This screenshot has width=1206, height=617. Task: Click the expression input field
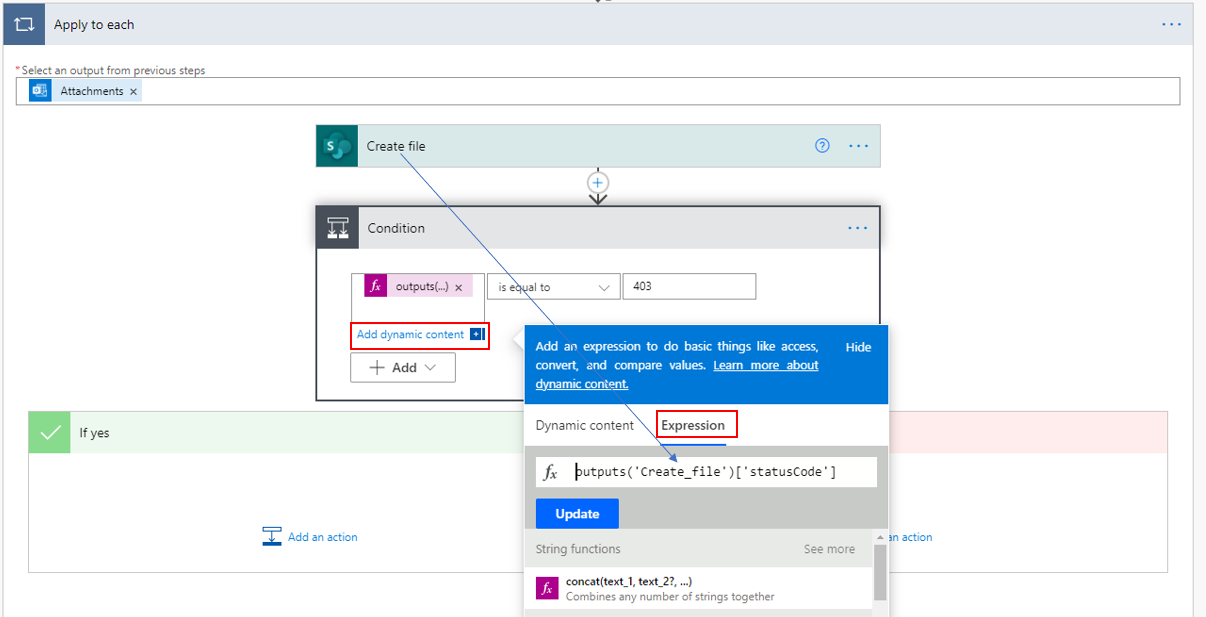(x=723, y=472)
